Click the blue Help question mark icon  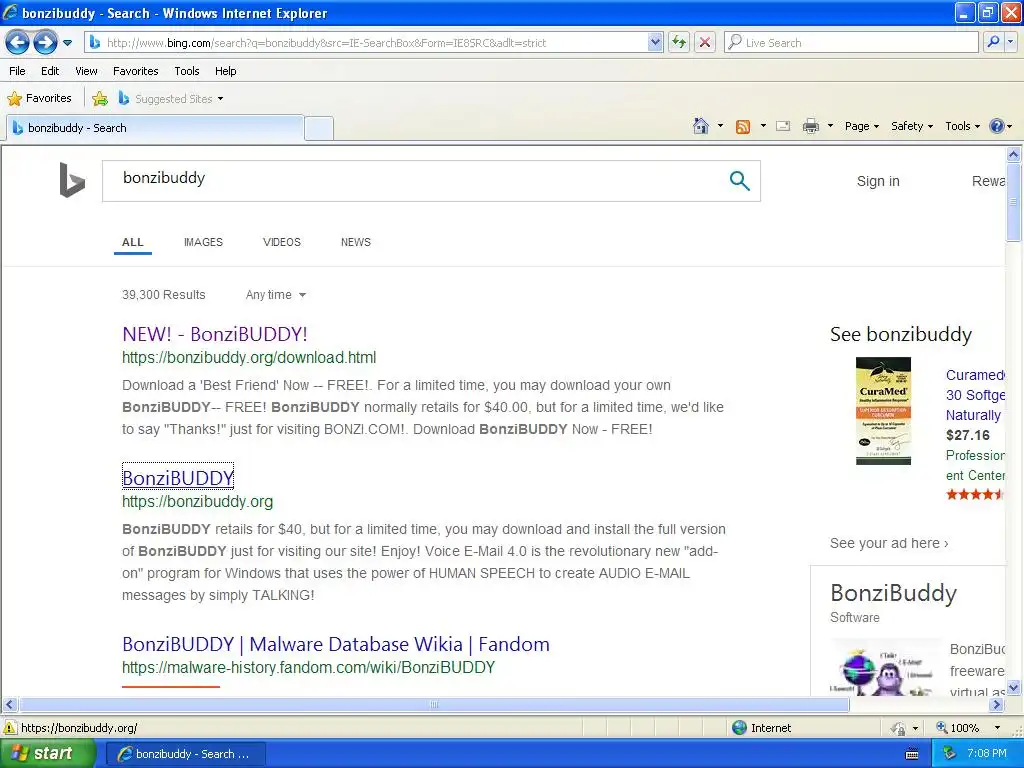[x=997, y=126]
